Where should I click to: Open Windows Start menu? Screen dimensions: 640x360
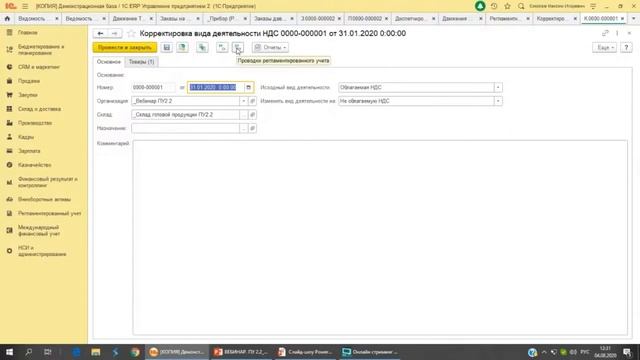click(x=9, y=352)
